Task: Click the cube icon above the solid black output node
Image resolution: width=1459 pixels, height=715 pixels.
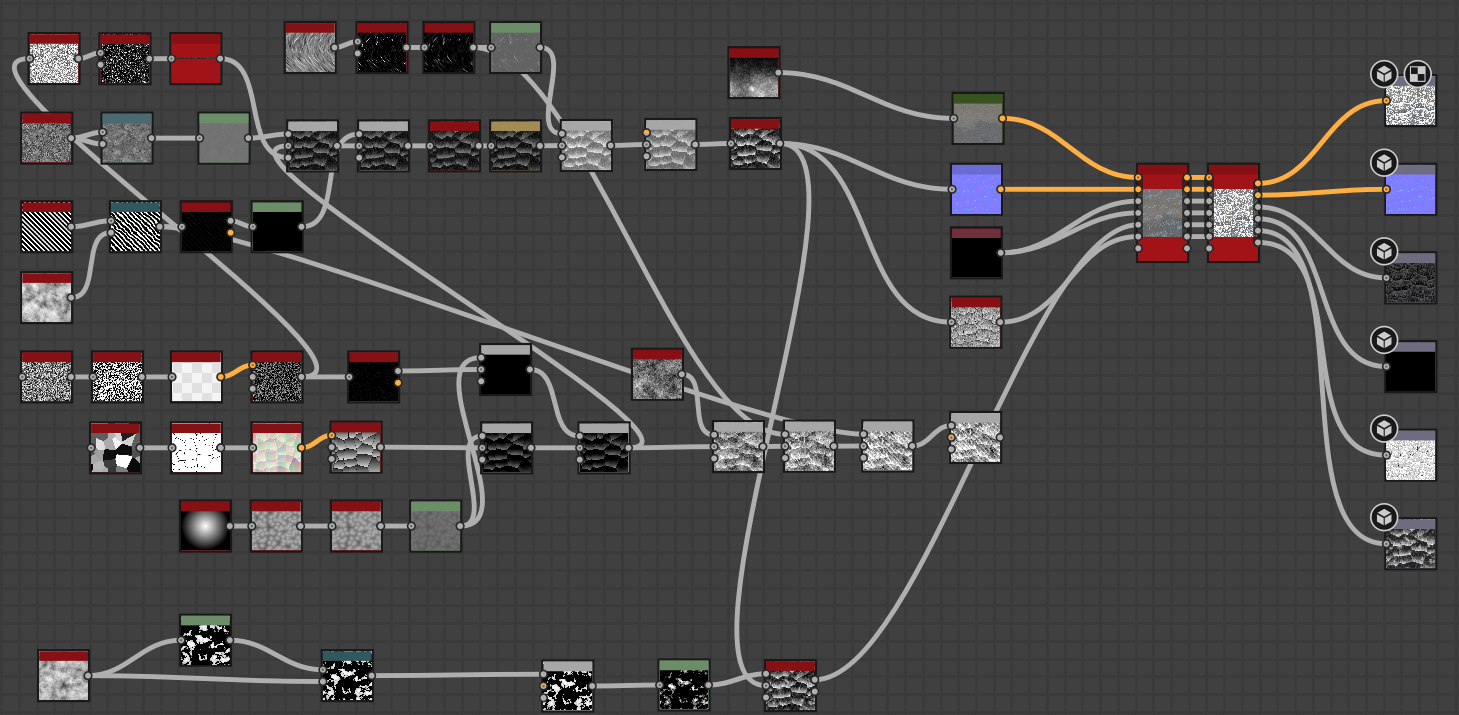Action: pyautogui.click(x=1383, y=340)
